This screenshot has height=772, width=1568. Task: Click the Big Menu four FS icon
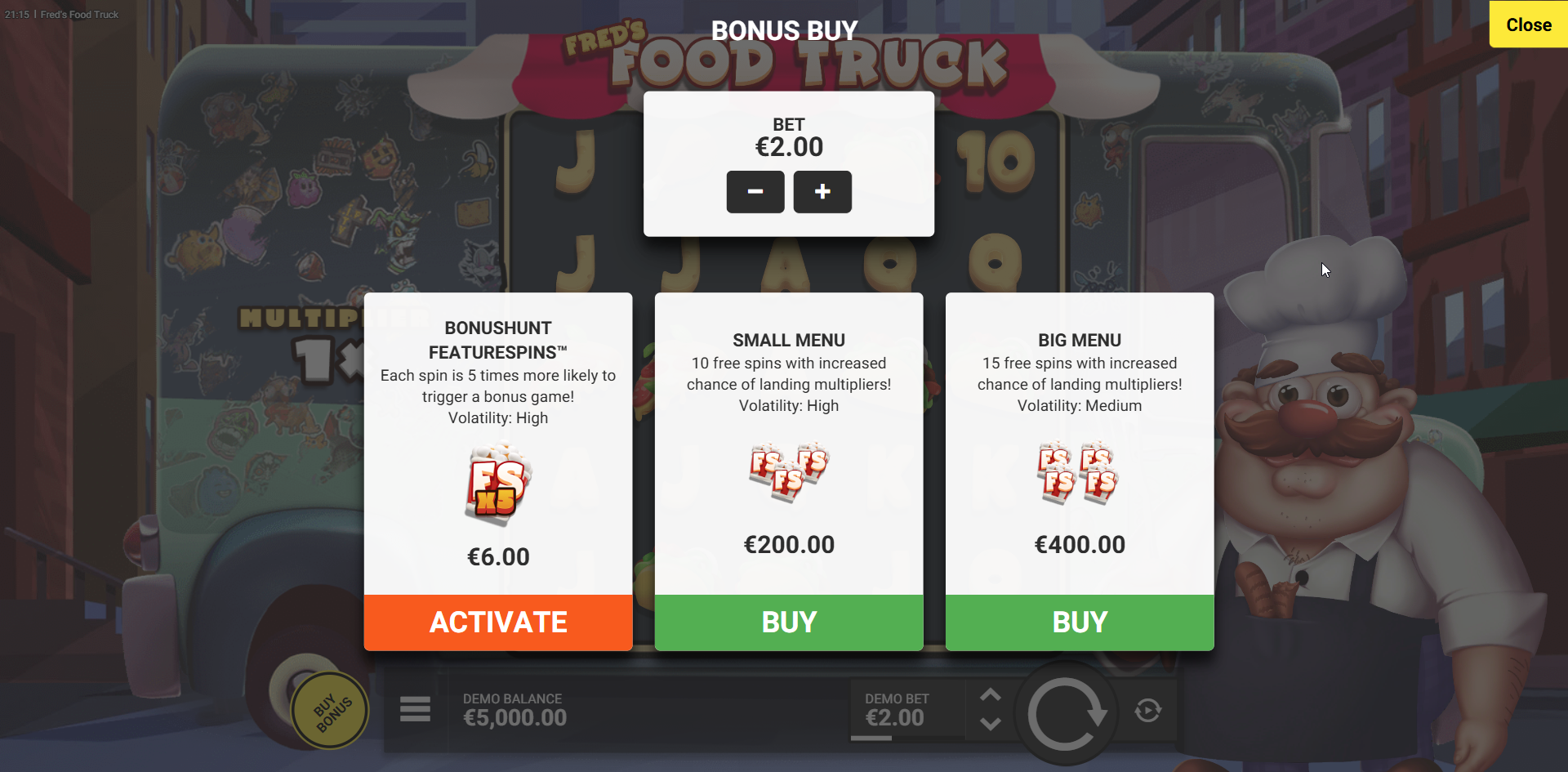pos(1078,474)
